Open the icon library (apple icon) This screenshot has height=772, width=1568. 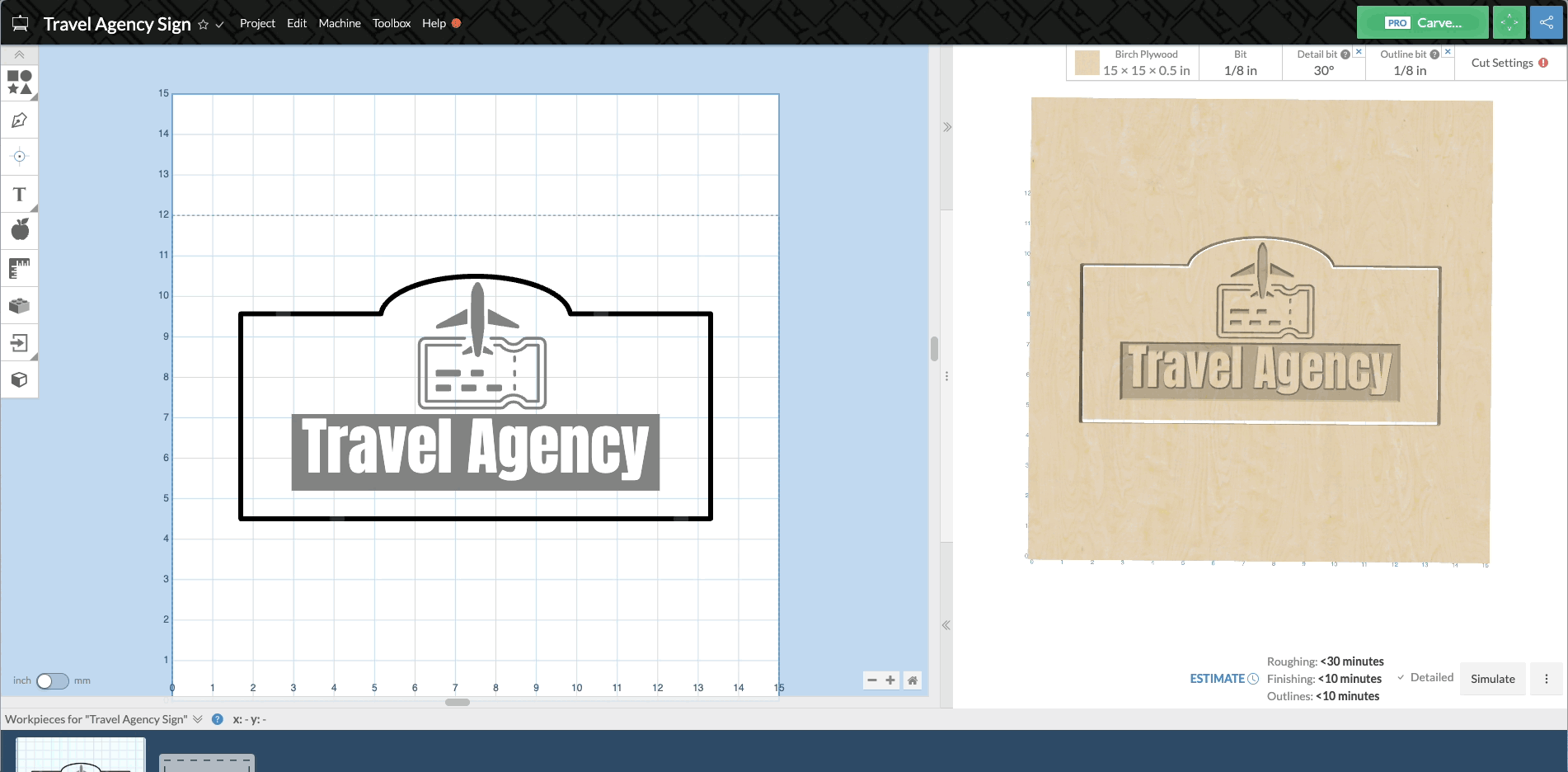tap(19, 230)
